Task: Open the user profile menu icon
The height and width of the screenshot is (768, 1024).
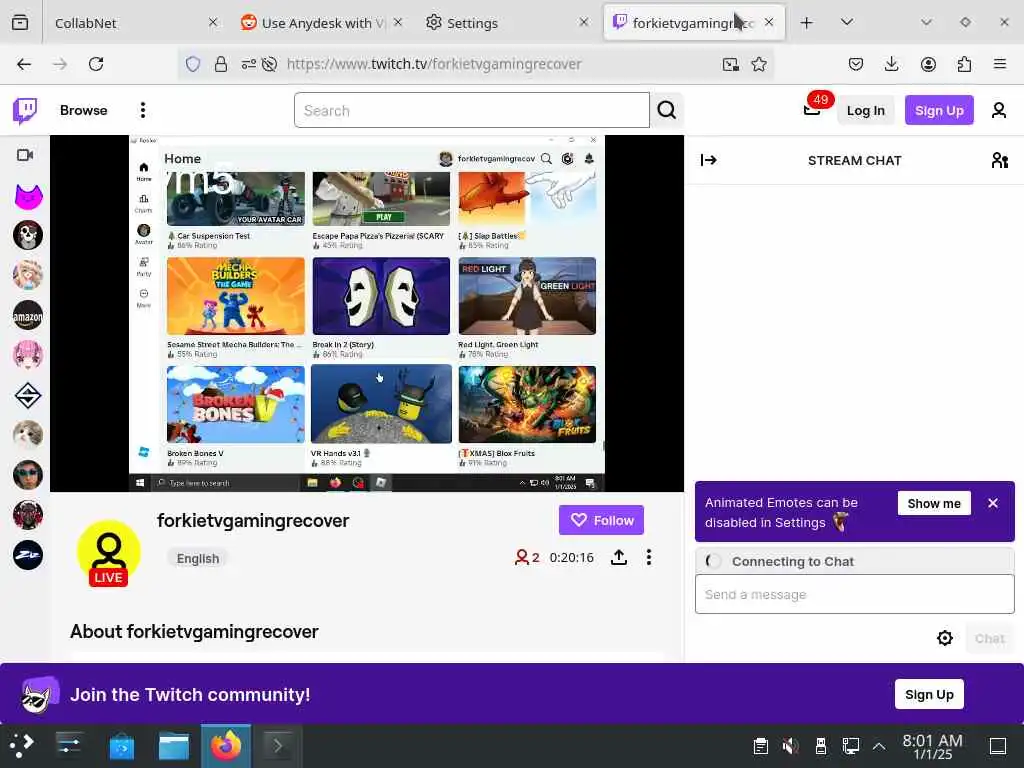Action: pos(999,110)
